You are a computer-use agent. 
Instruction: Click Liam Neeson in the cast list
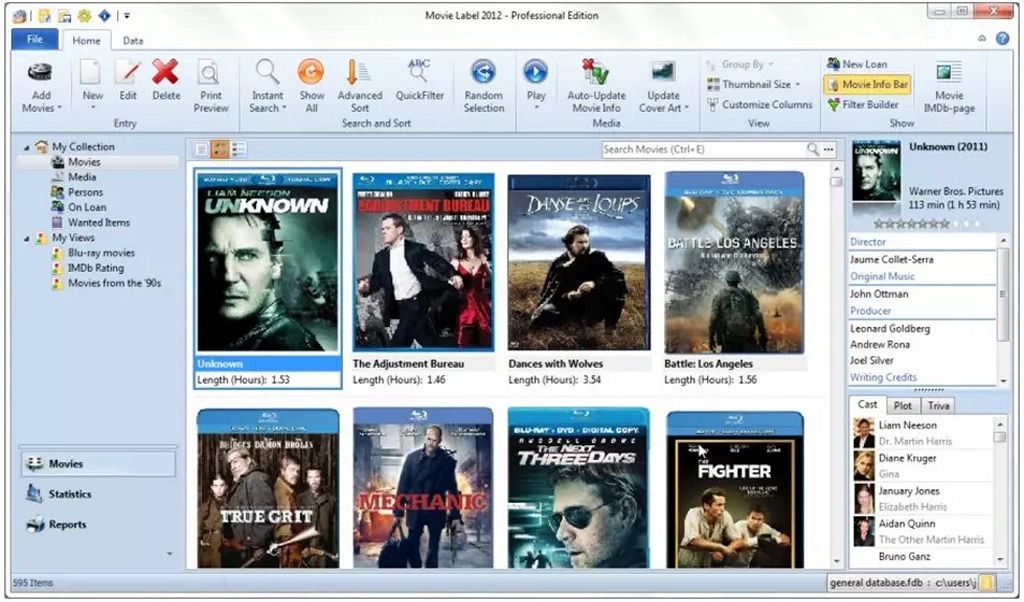pyautogui.click(x=907, y=425)
